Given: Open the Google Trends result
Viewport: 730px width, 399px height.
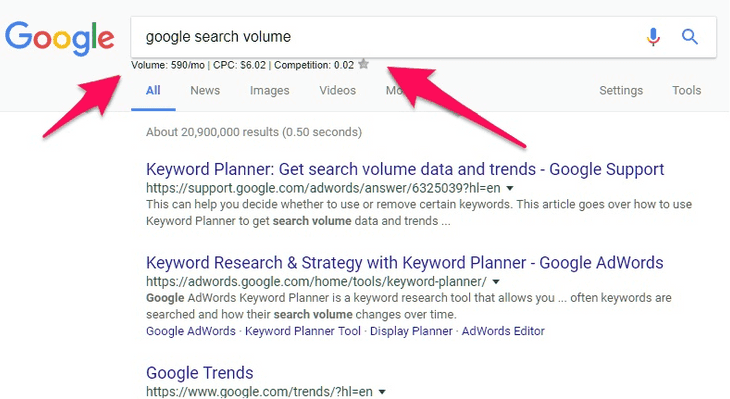Looking at the screenshot, I should pyautogui.click(x=200, y=373).
